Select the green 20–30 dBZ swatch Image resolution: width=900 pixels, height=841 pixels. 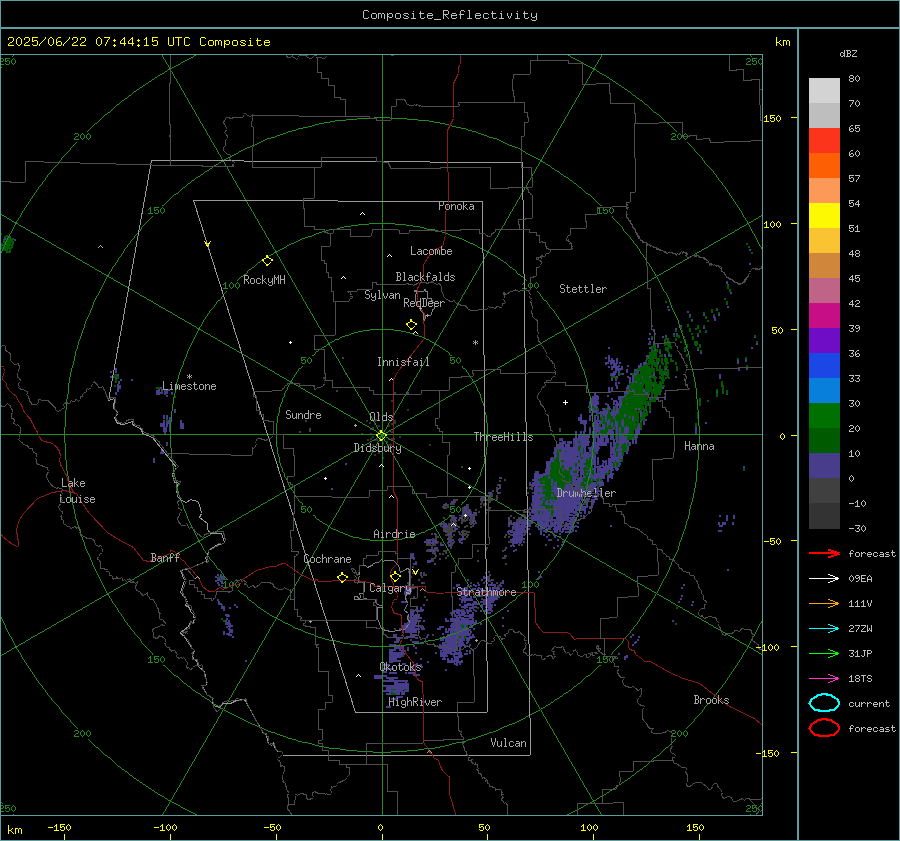(824, 416)
